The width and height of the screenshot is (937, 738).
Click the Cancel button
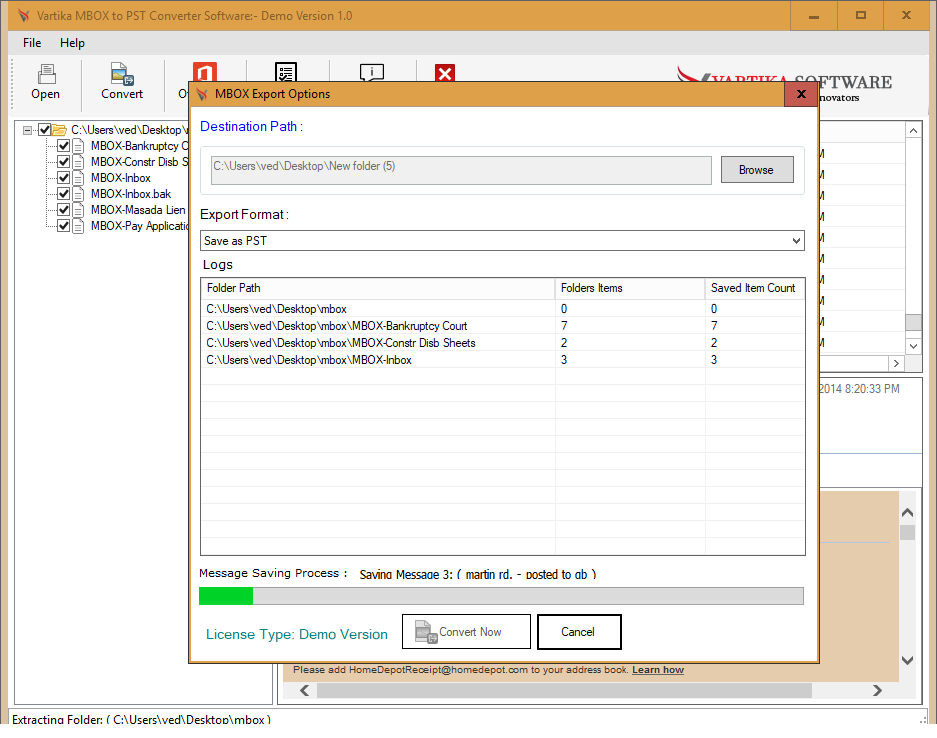coord(579,632)
